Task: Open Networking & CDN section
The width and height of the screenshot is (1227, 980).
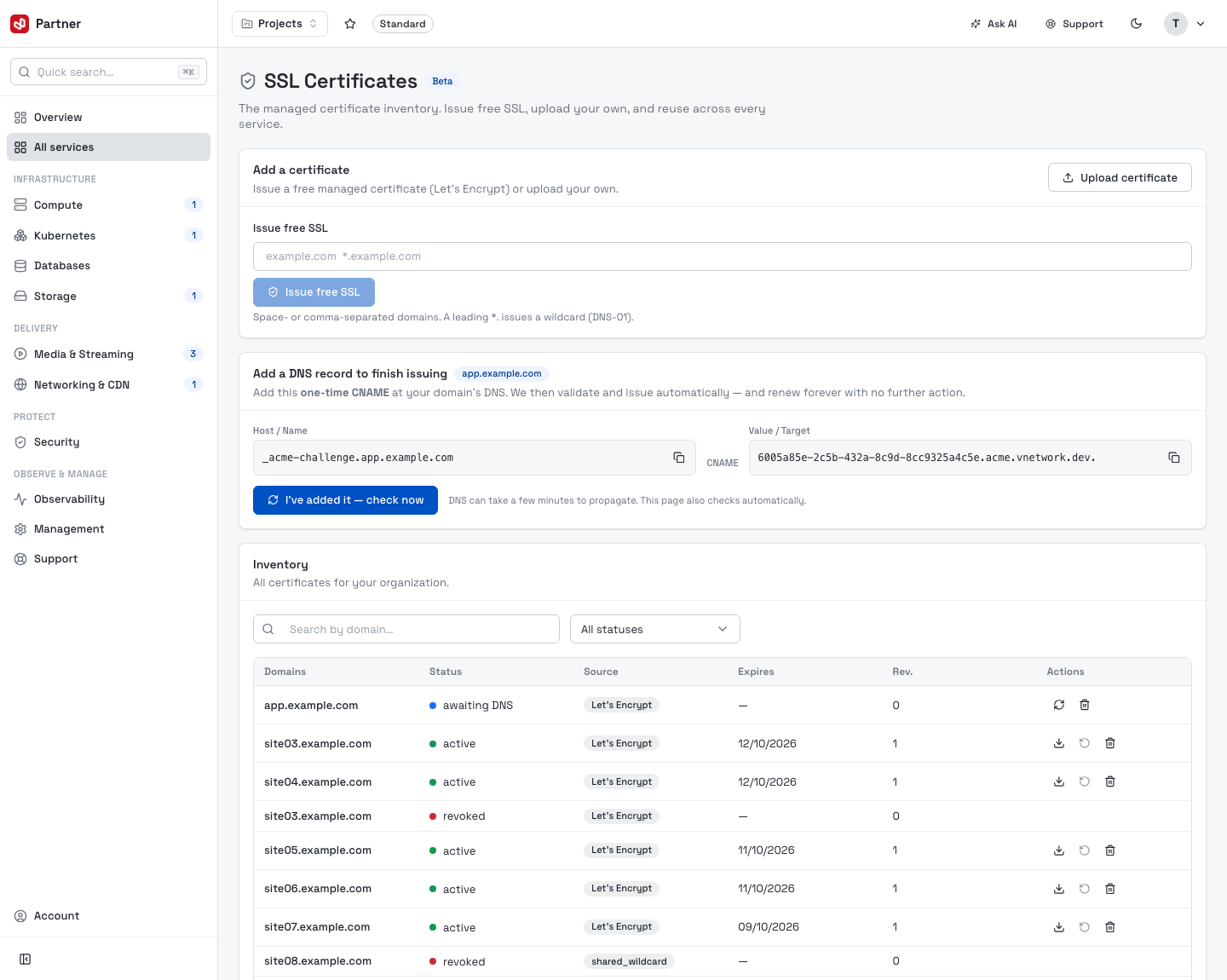Action: pos(108,385)
